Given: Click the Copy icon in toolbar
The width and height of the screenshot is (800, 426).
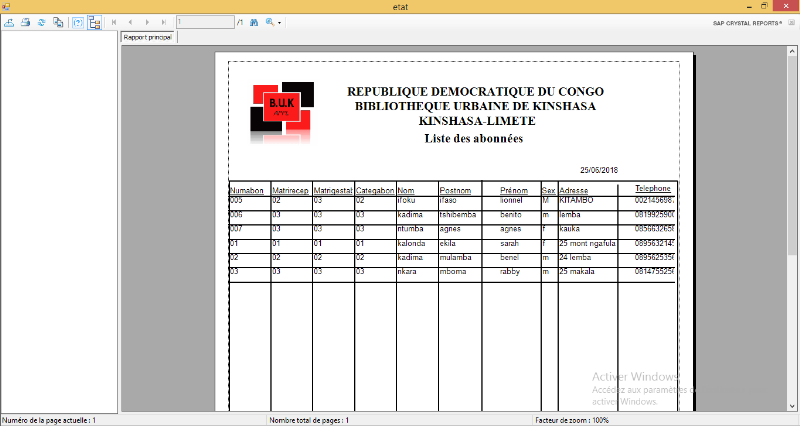Looking at the screenshot, I should (58, 22).
